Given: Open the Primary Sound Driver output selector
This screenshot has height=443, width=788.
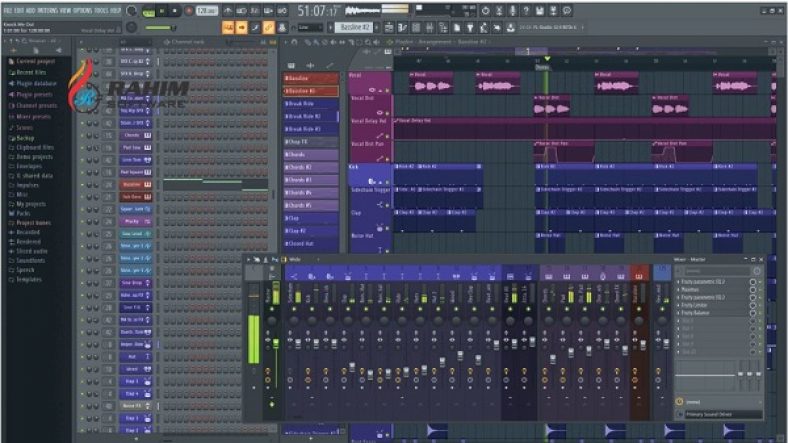Looking at the screenshot, I should (723, 414).
